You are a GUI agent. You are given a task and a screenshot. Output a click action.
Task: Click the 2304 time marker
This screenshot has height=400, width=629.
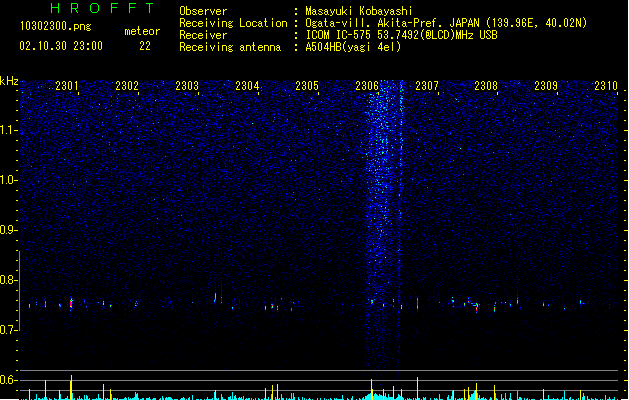tap(247, 86)
